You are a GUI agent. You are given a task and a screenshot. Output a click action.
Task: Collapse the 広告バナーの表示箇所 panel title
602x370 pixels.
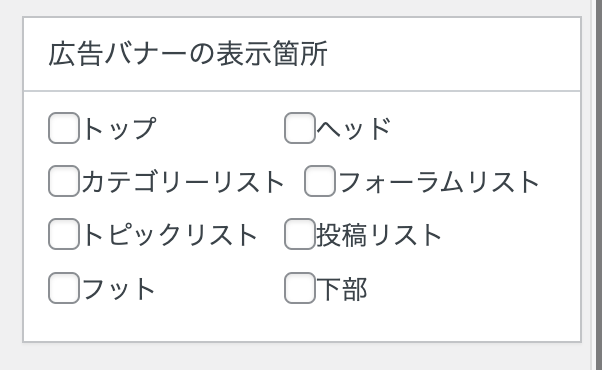(188, 54)
